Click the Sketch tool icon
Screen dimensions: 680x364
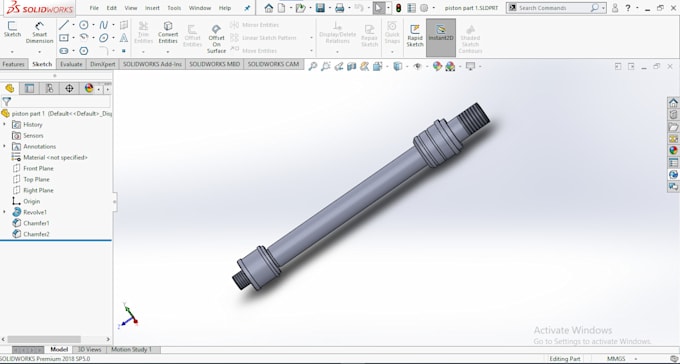12,29
